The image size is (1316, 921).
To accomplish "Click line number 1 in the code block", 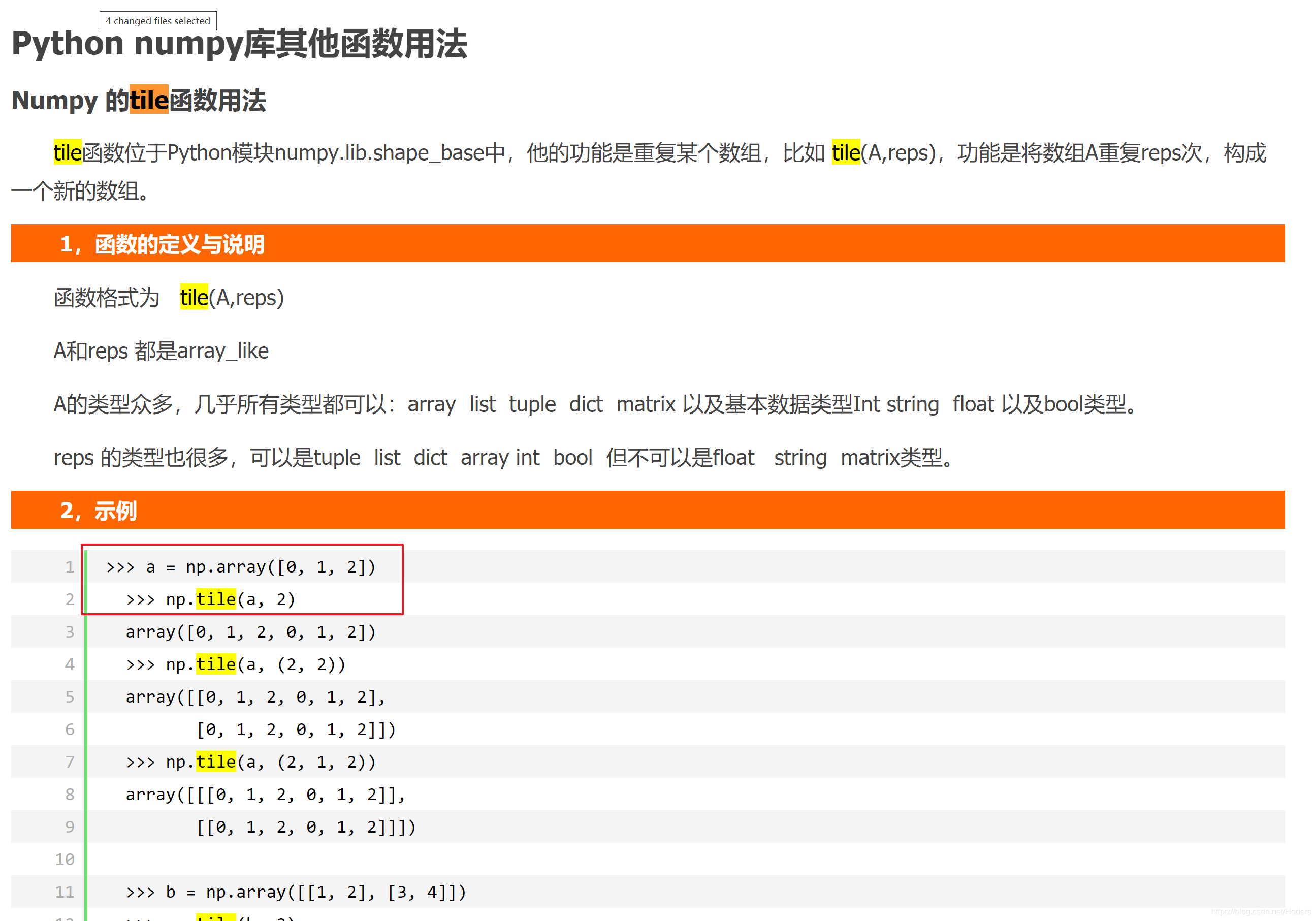I will (x=70, y=566).
